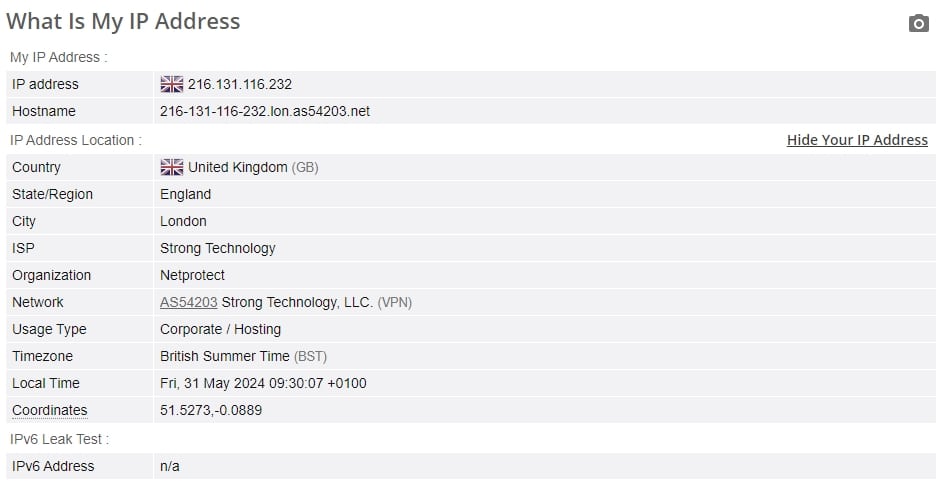Click the Netprotect organization value
Image resolution: width=944 pixels, height=486 pixels.
(192, 275)
